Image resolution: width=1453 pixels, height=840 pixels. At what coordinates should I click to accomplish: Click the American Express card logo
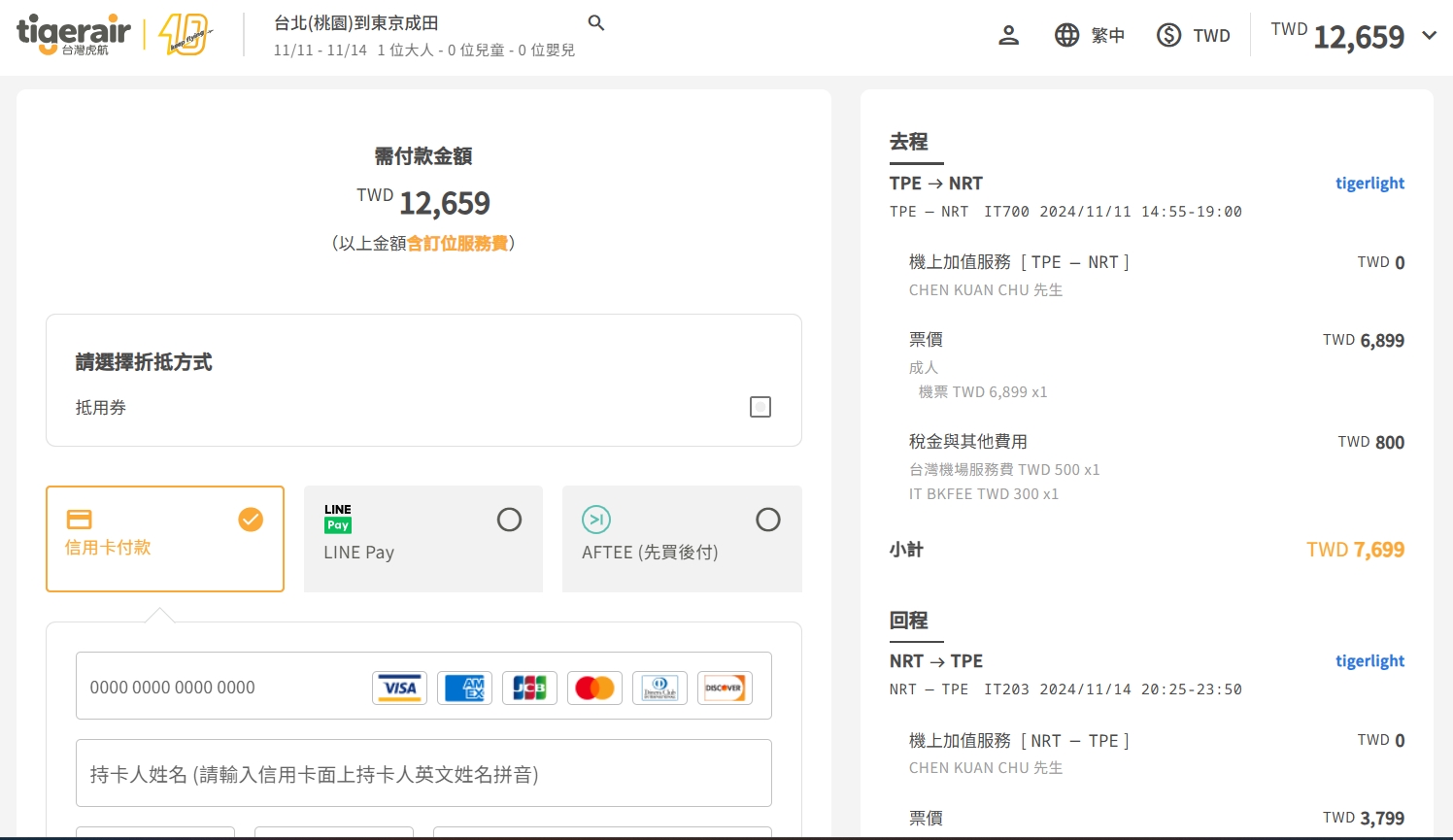coord(464,688)
